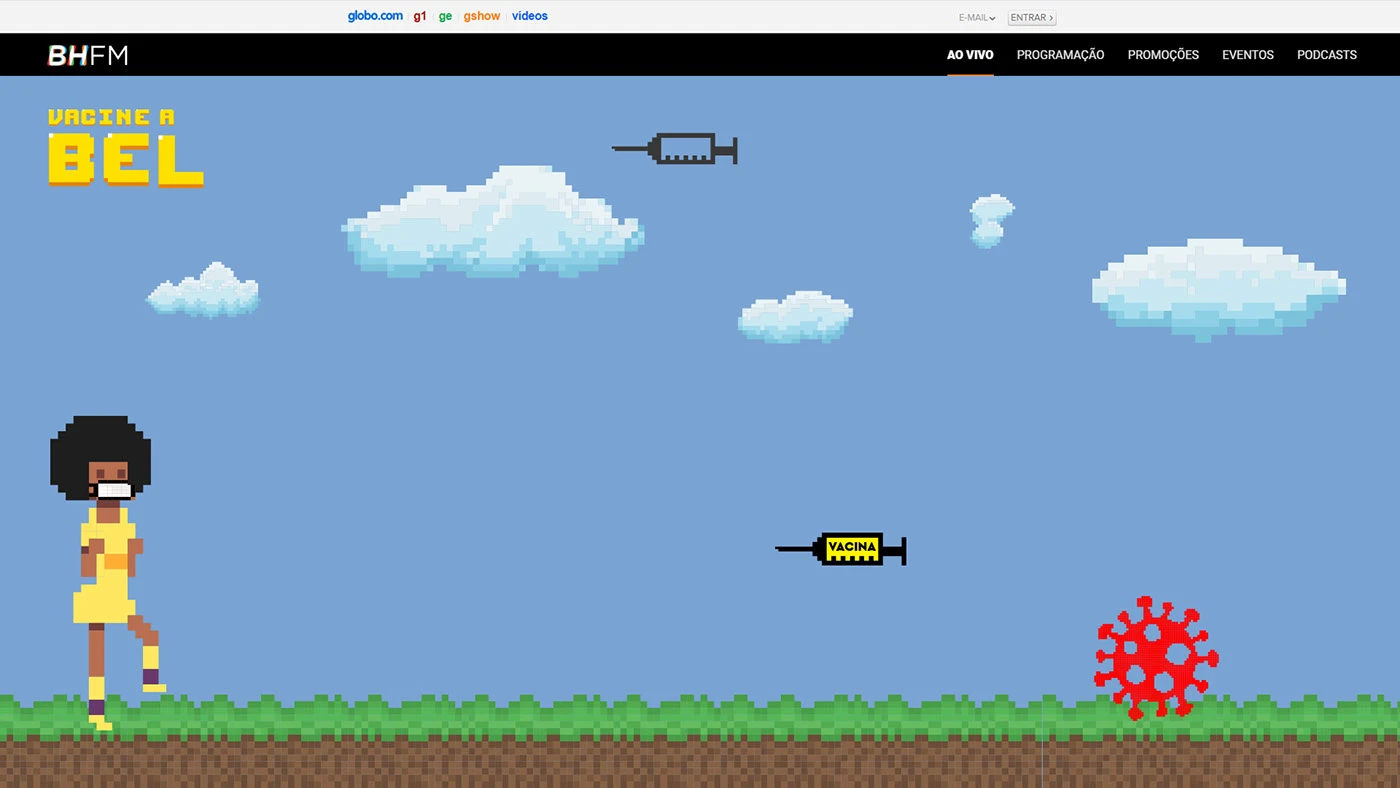1400x788 pixels.
Task: Select EVENTOS in the navigation bar
Action: (1247, 55)
